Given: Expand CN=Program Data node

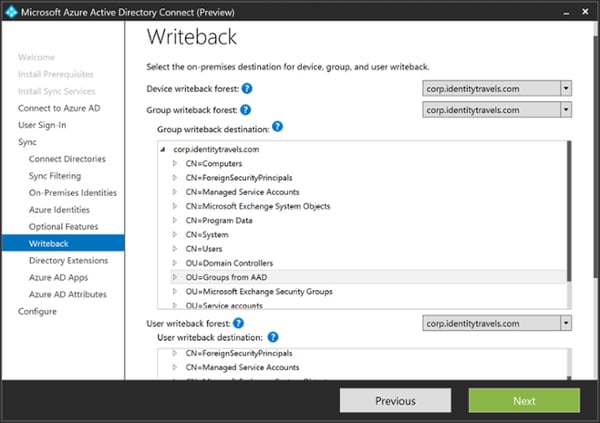Looking at the screenshot, I should click(x=175, y=220).
